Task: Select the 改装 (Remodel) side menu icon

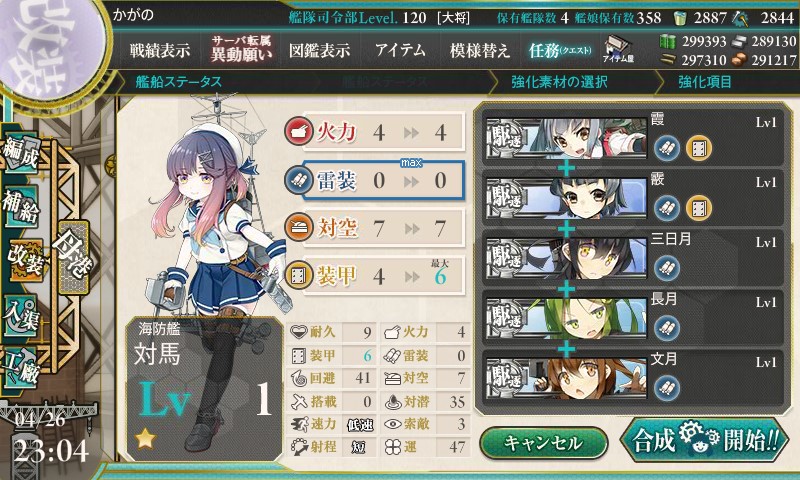Action: [24, 260]
